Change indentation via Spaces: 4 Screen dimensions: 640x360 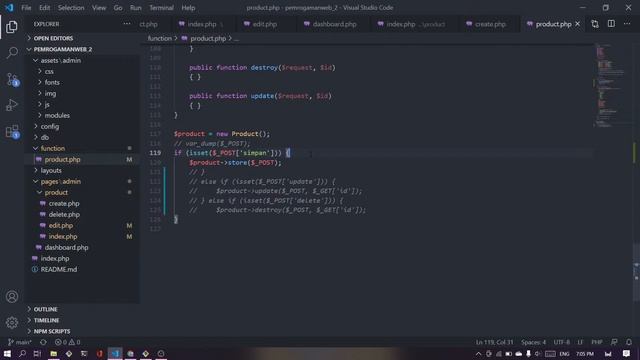(533, 342)
